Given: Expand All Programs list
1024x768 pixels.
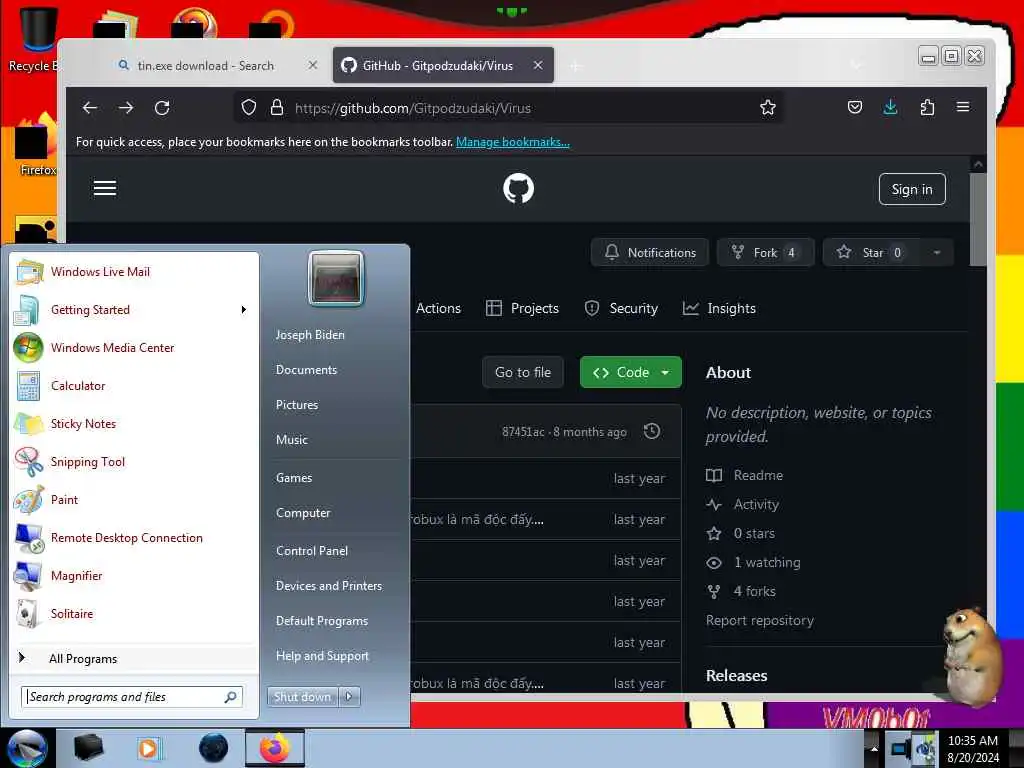Looking at the screenshot, I should (x=135, y=658).
